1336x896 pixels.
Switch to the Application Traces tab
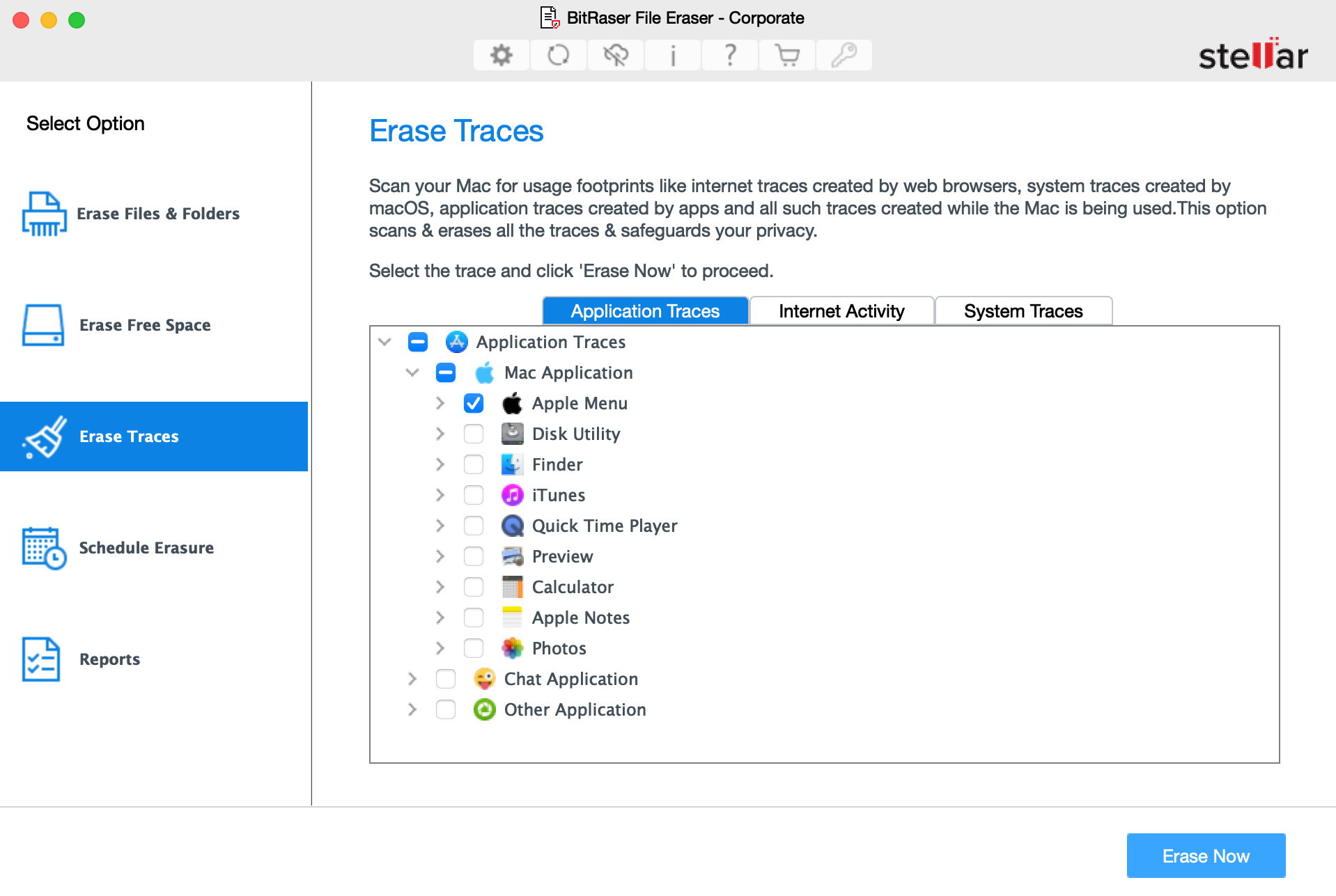click(645, 311)
